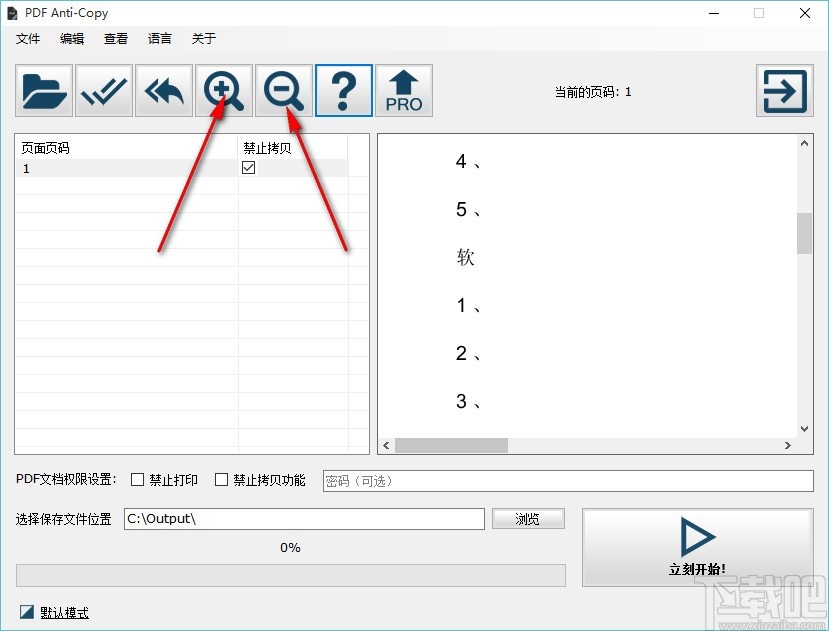Deselect all pages with the back arrows icon
The width and height of the screenshot is (829, 631).
point(163,90)
